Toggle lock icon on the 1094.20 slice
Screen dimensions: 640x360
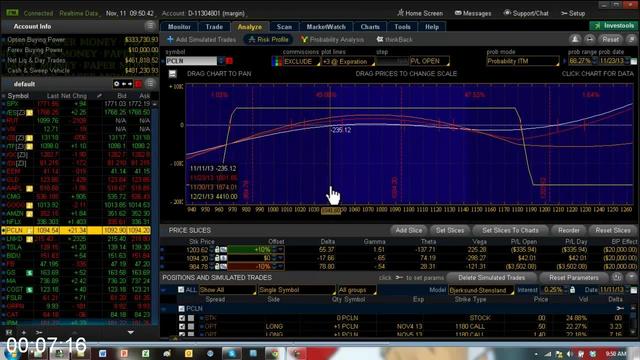coord(217,258)
